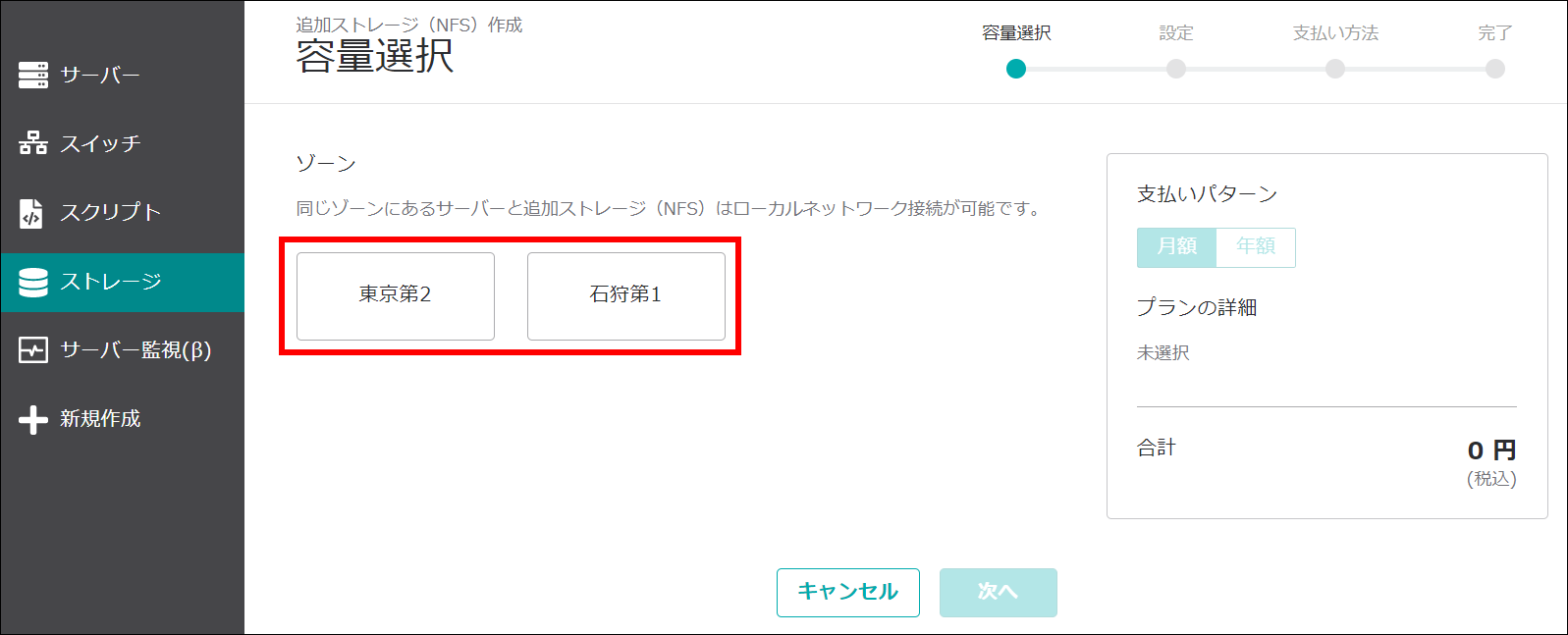Click the 設定 step indicator dot
The height and width of the screenshot is (635, 1568).
[1176, 69]
